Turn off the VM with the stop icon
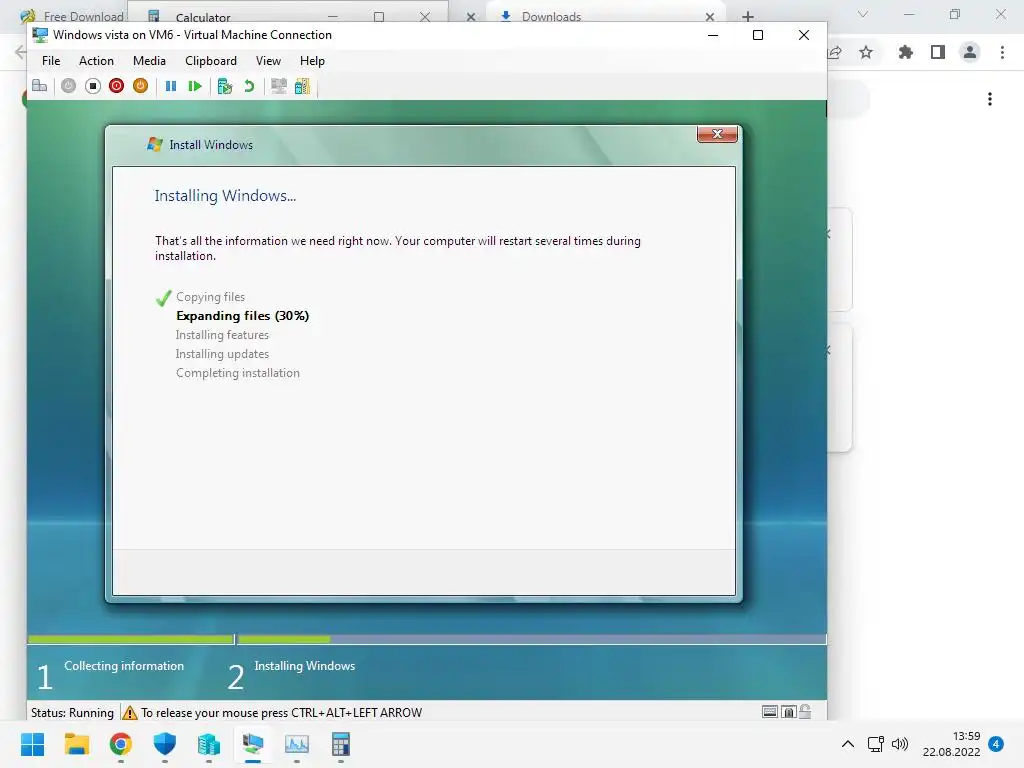The height and width of the screenshot is (768, 1024). (93, 86)
